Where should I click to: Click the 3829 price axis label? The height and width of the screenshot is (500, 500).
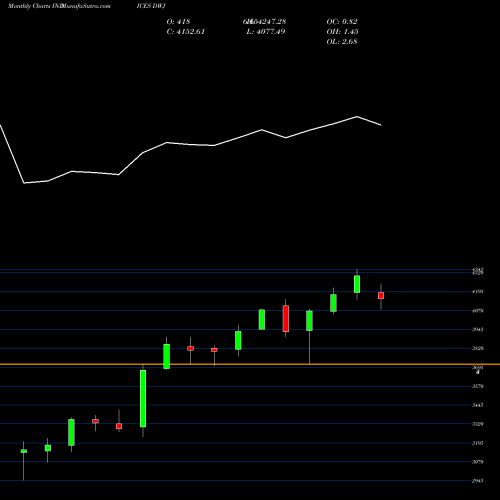[478, 349]
